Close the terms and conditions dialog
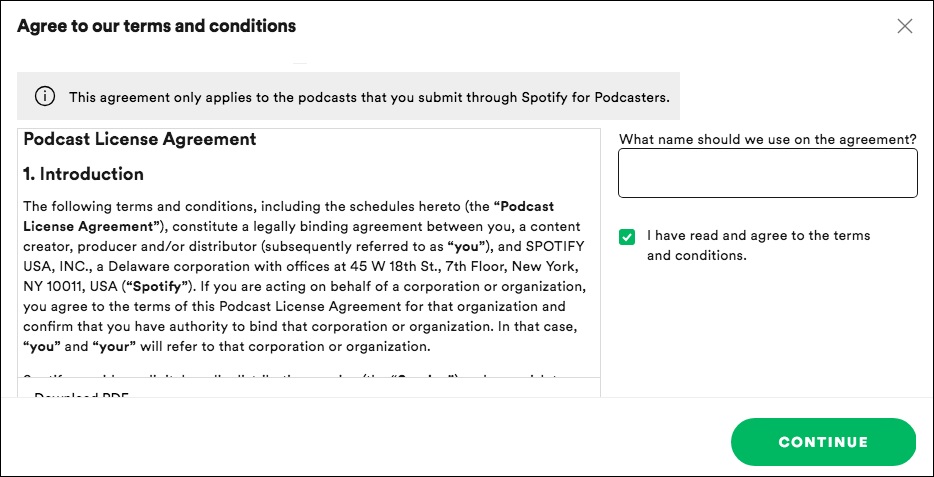This screenshot has height=477, width=934. coord(905,26)
